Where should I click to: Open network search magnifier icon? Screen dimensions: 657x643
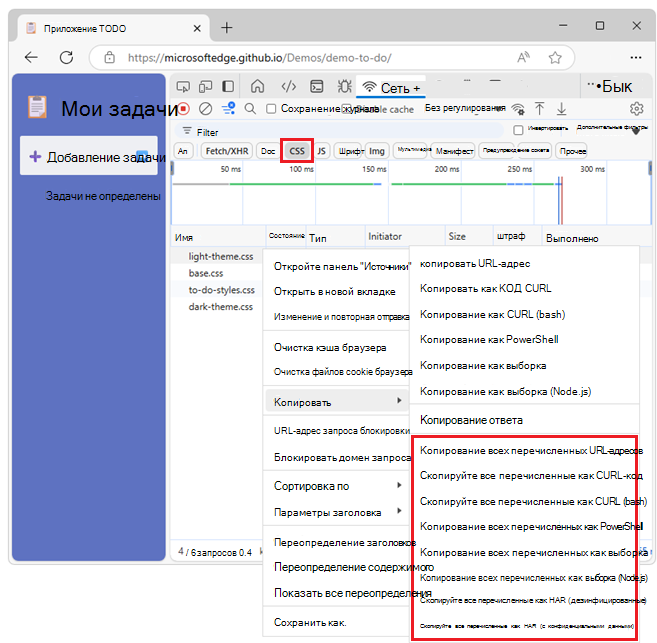tap(250, 109)
